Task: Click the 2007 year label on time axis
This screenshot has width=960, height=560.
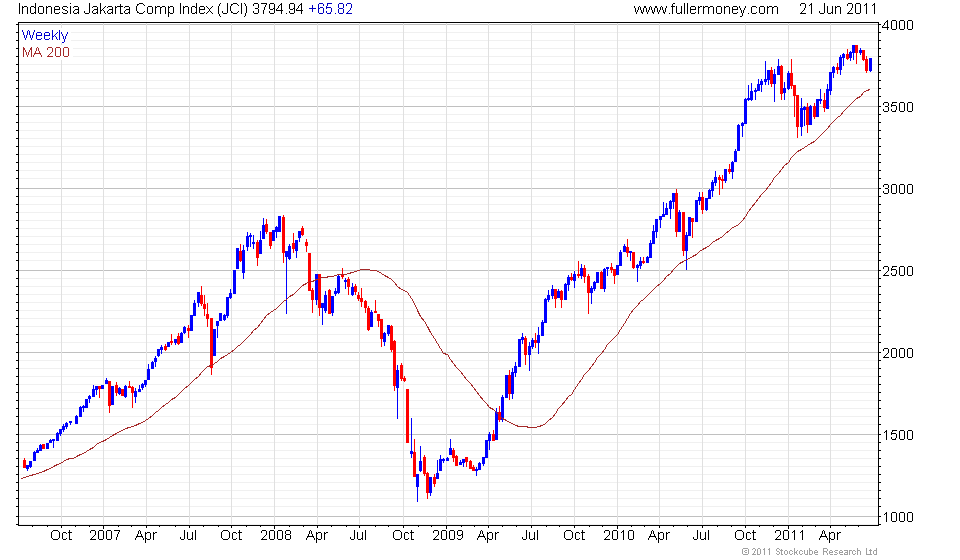Action: pos(105,536)
